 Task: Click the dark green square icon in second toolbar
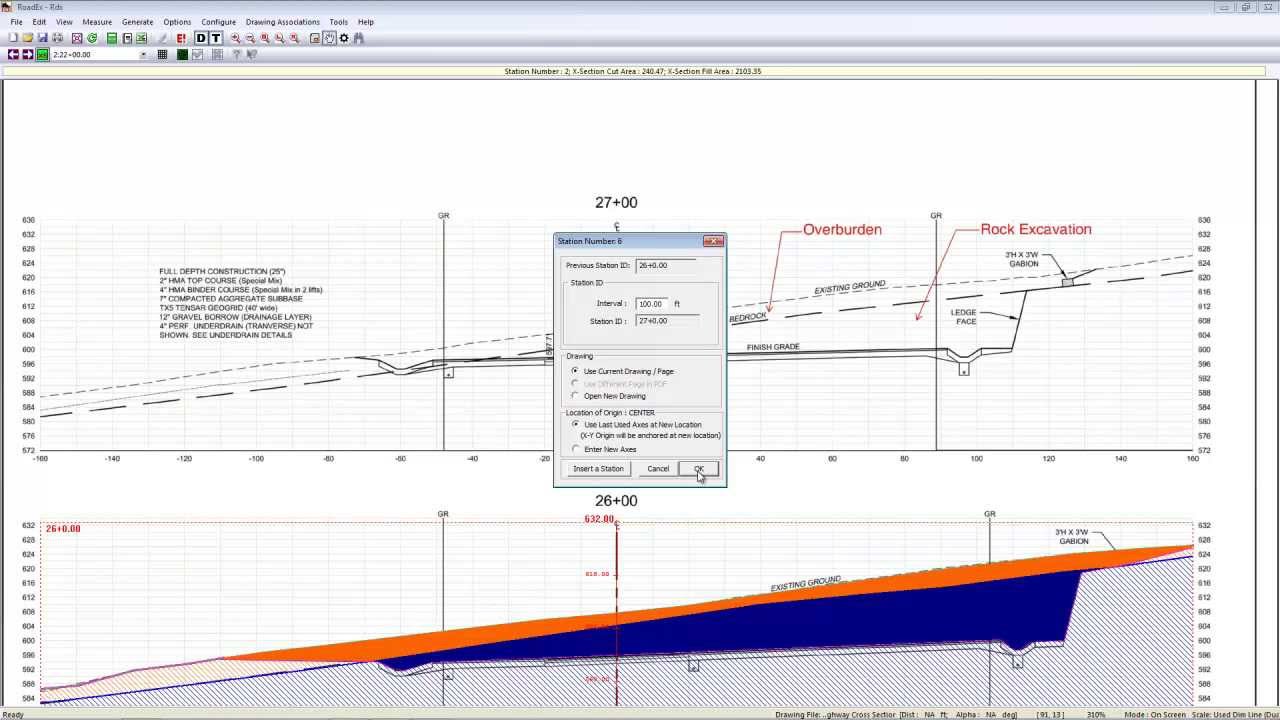[182, 54]
